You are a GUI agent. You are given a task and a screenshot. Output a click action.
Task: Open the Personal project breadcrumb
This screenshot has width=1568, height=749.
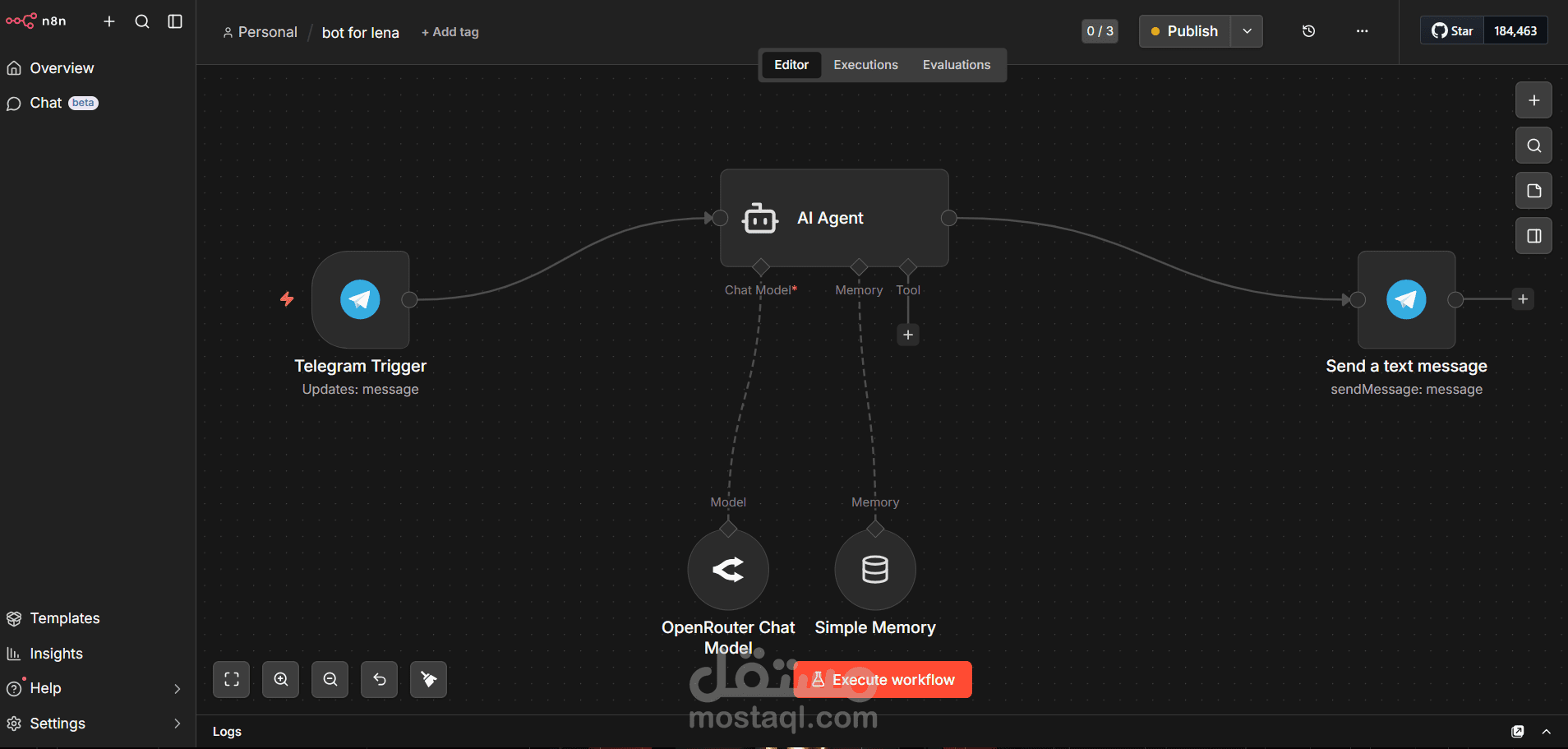coord(260,32)
